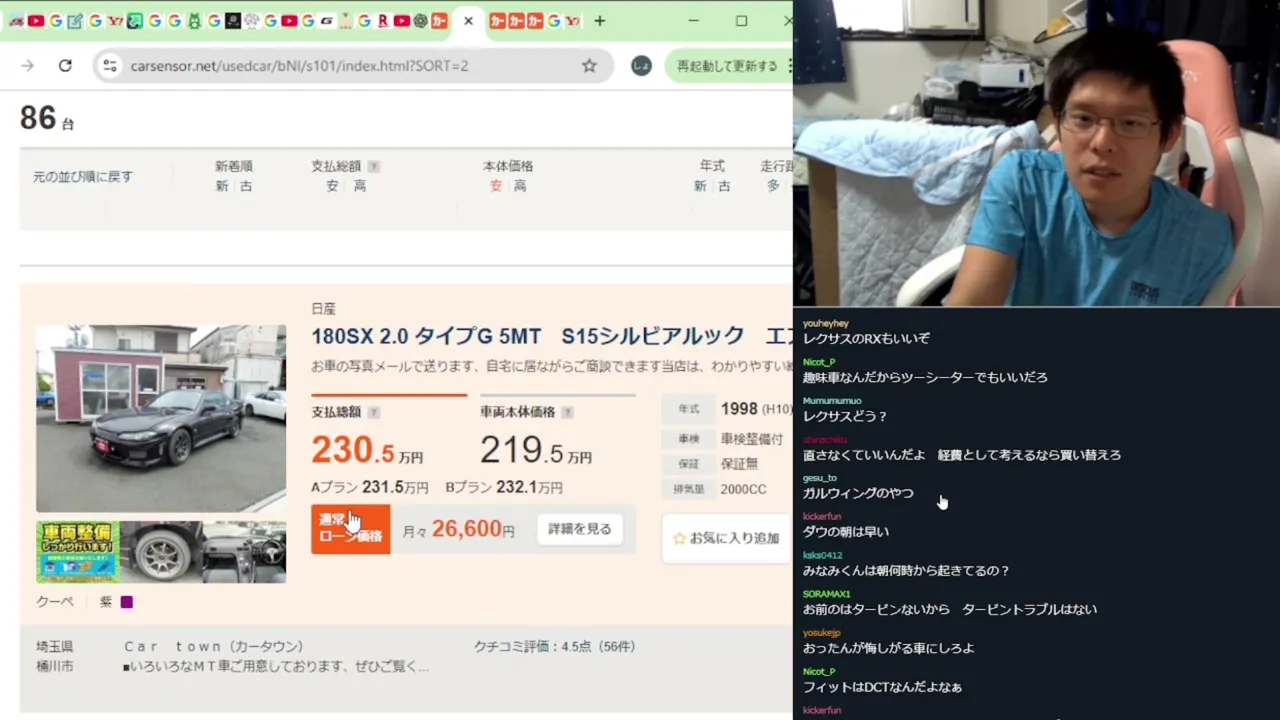Screen dimensions: 1280x720
Task: Sort 新着順 by 古 (oldest)
Action: (x=245, y=186)
